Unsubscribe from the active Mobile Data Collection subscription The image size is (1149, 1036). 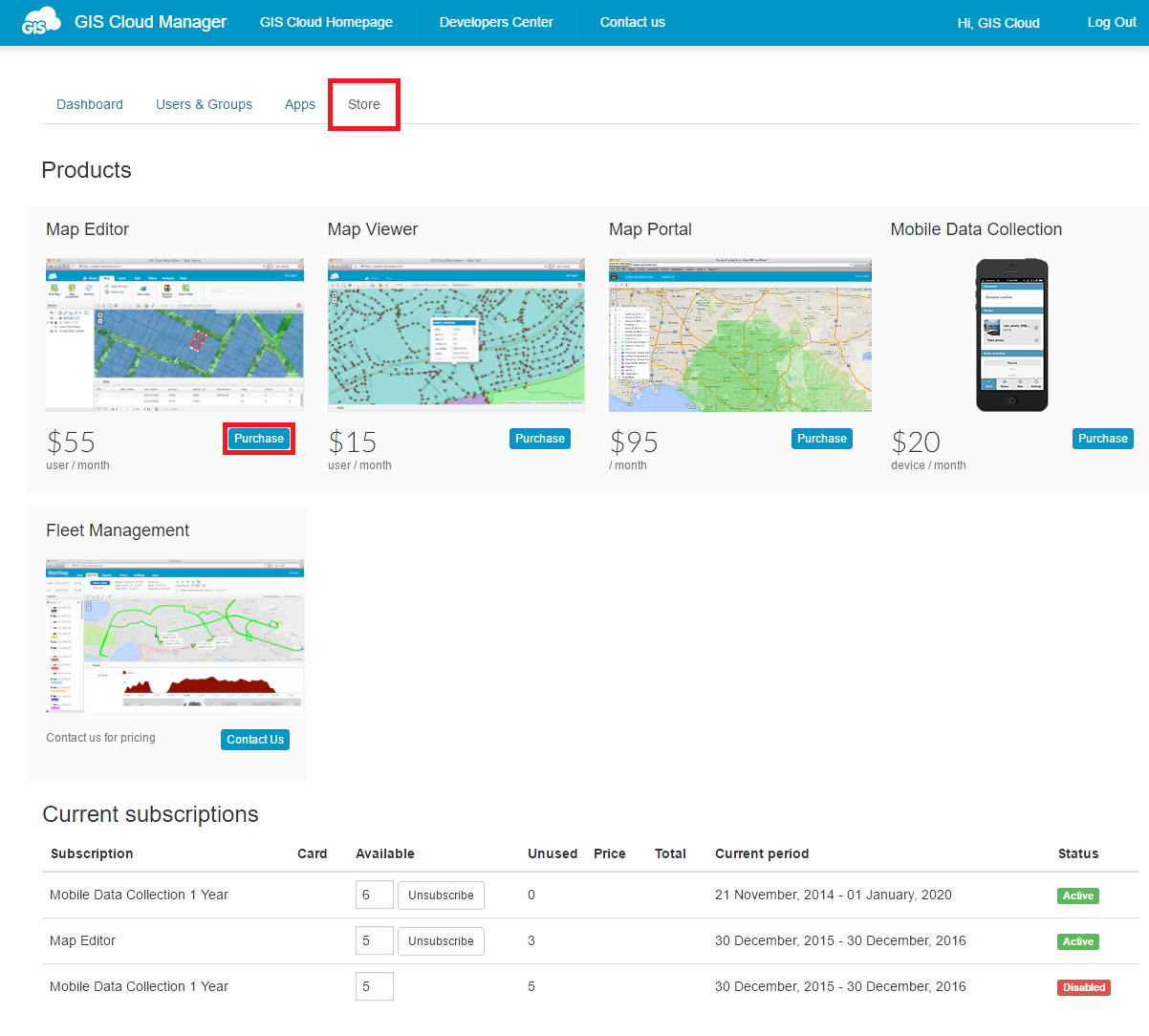[x=441, y=896]
